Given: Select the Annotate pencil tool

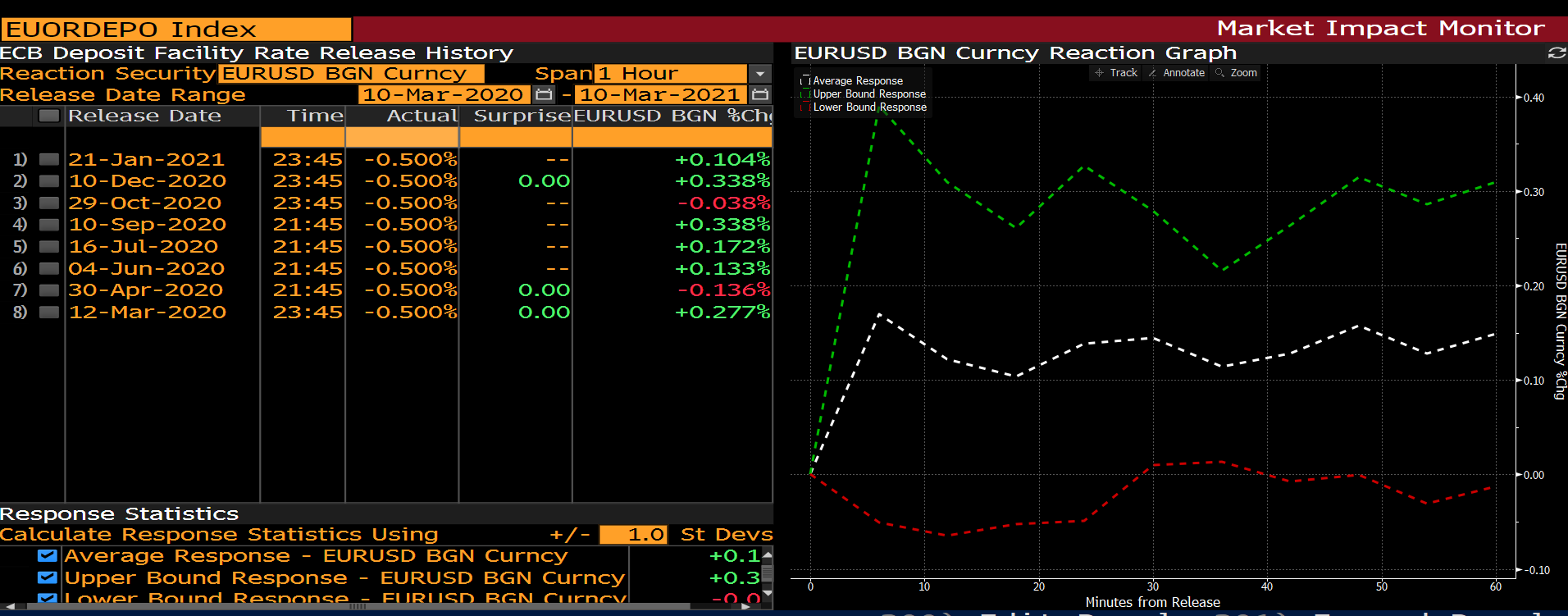Looking at the screenshot, I should tap(1176, 73).
